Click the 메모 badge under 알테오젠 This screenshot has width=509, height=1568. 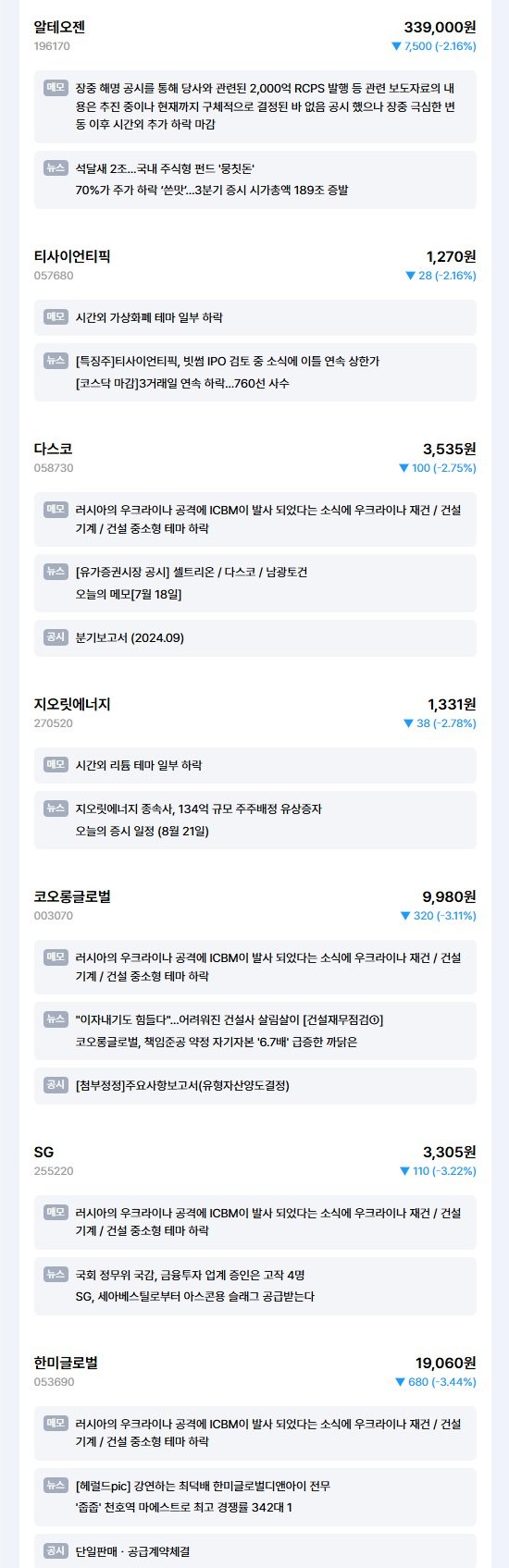pyautogui.click(x=56, y=87)
